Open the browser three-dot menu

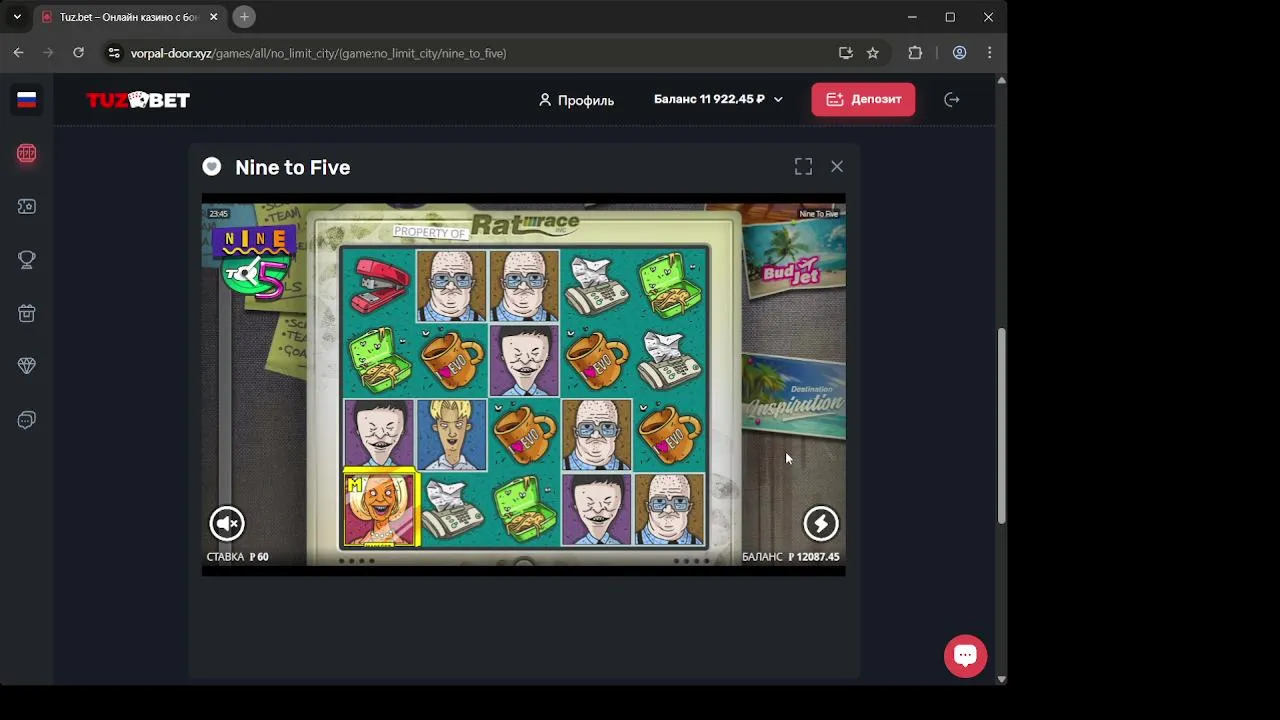(x=990, y=53)
